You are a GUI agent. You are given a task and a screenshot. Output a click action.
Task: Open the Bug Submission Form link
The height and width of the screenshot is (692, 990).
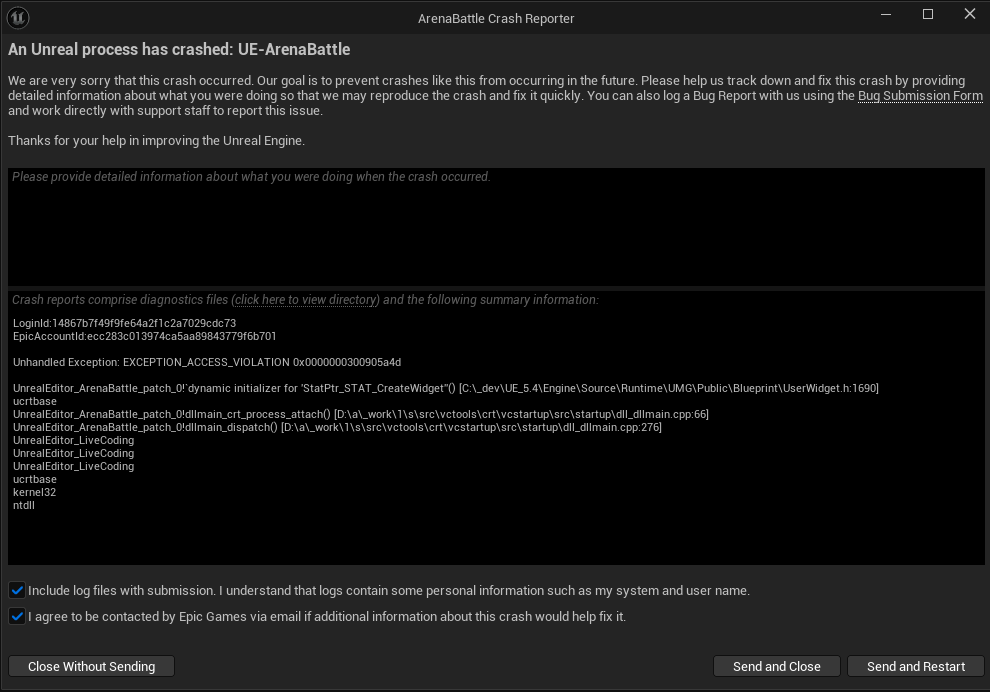[920, 96]
